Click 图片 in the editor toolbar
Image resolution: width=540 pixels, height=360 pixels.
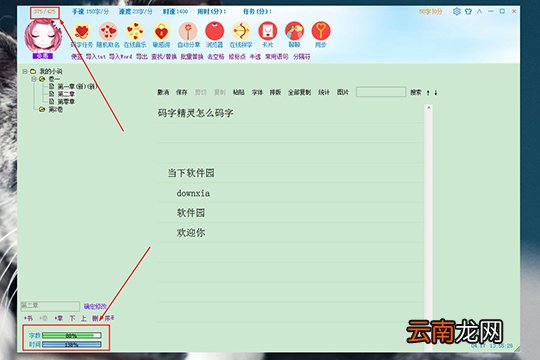coord(343,92)
